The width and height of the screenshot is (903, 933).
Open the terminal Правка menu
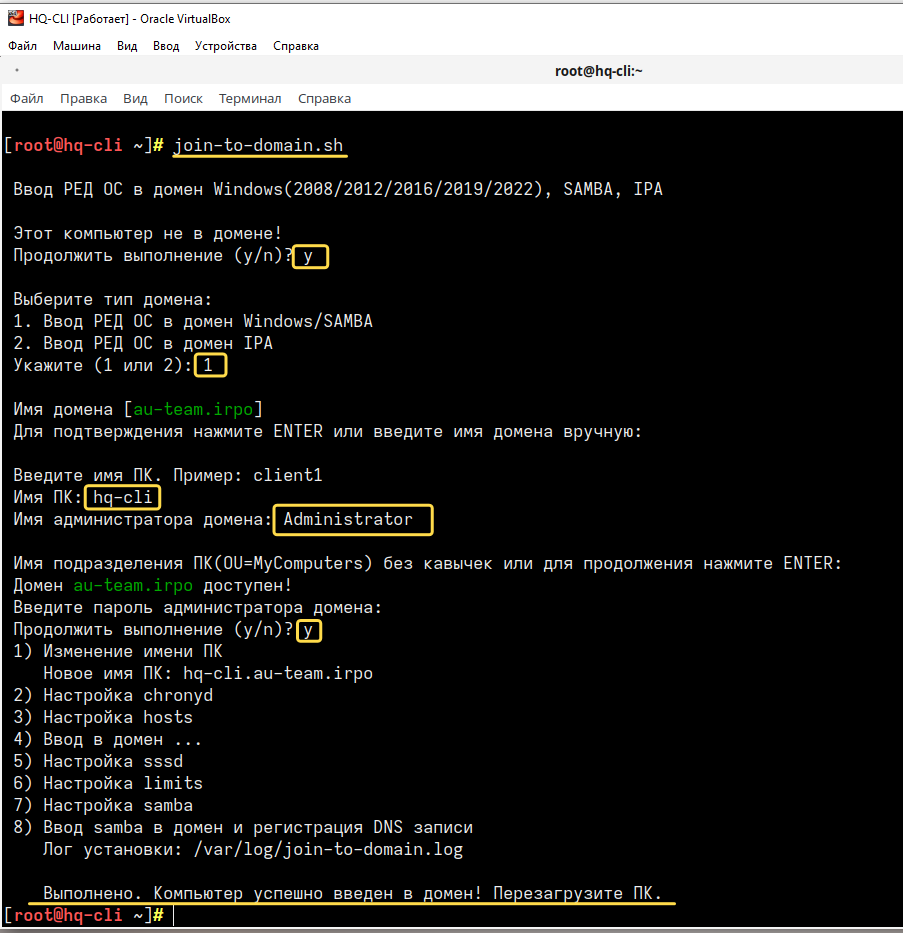[83, 98]
